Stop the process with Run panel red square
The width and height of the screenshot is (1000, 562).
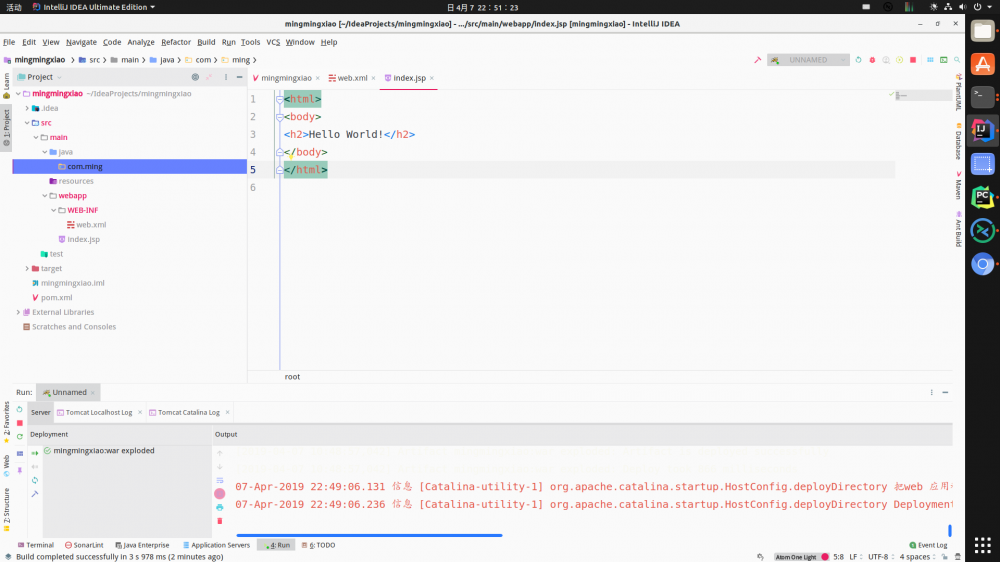click(20, 423)
